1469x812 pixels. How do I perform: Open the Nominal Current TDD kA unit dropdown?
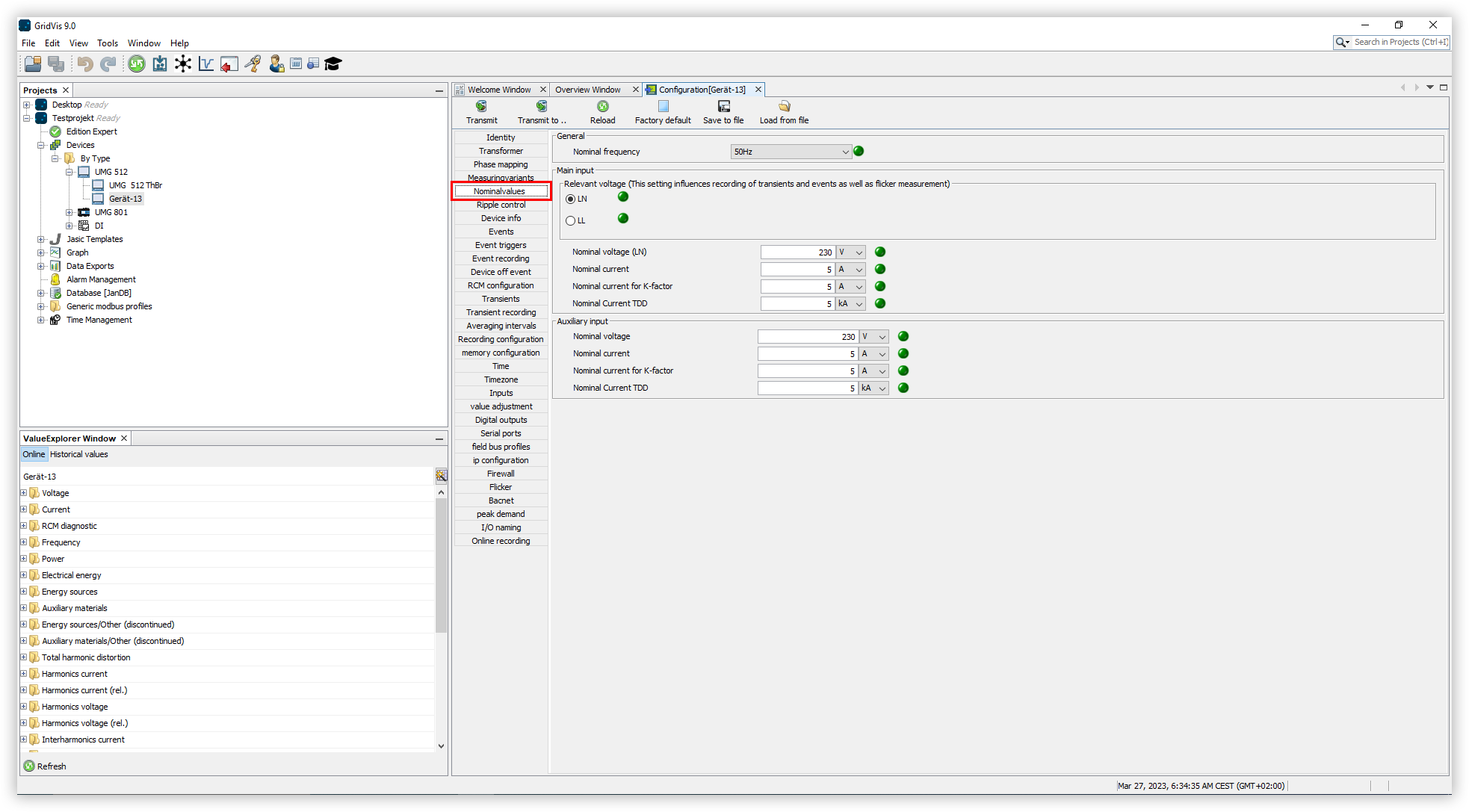pos(850,304)
